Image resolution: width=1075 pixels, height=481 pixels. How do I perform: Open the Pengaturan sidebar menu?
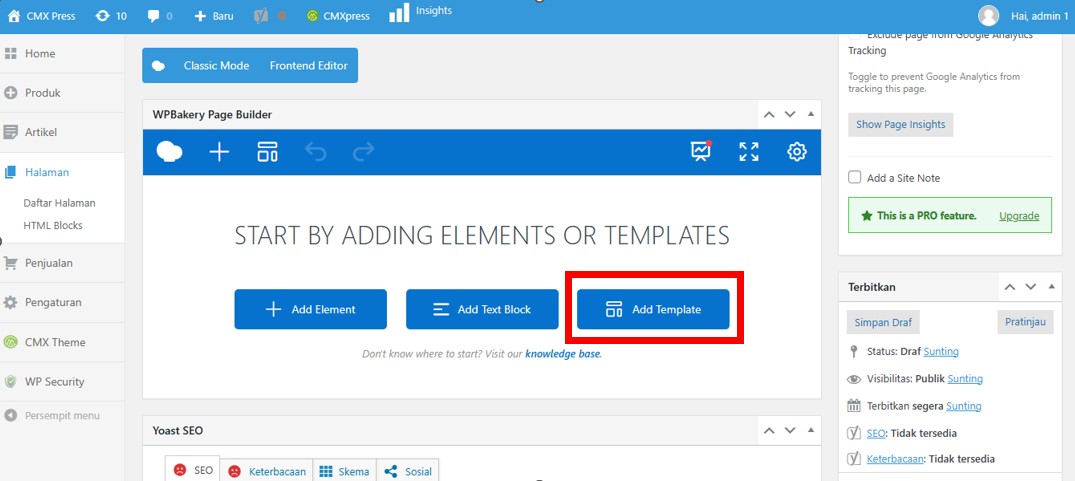[x=53, y=302]
